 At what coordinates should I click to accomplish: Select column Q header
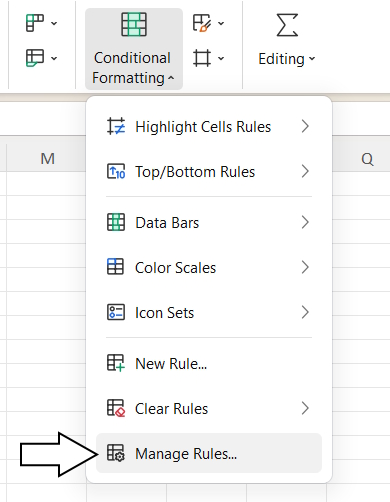tap(367, 159)
